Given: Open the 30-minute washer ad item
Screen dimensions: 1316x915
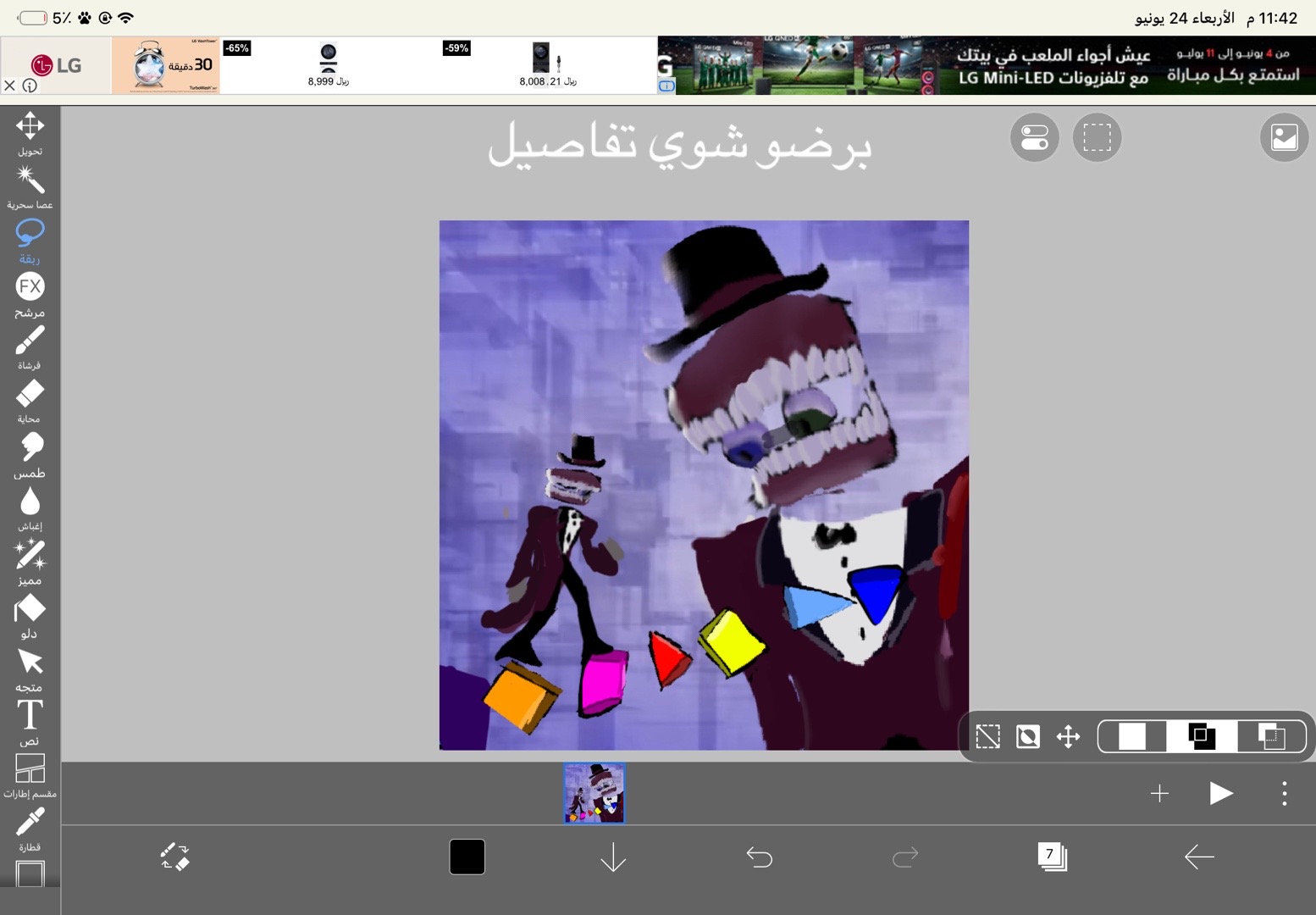Looking at the screenshot, I should 166,65.
